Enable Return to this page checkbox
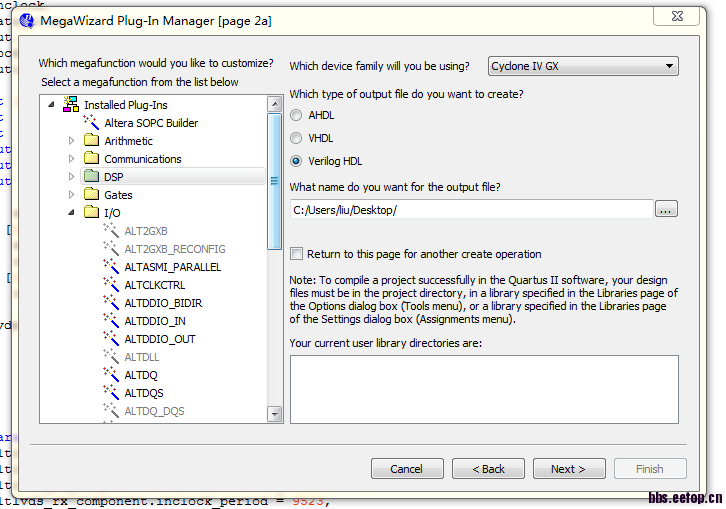This screenshot has width=726, height=509. click(296, 254)
